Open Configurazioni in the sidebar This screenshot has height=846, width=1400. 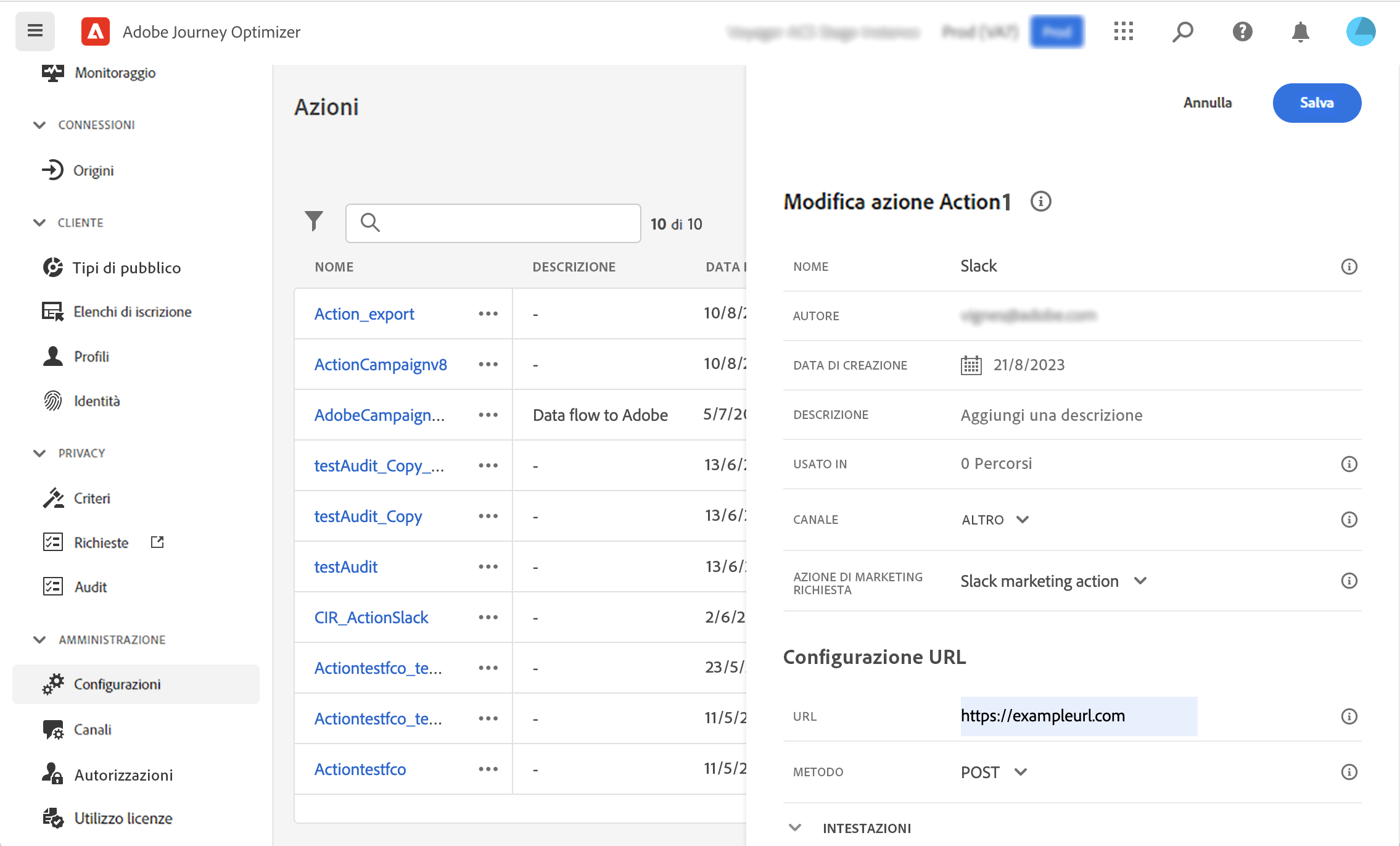pyautogui.click(x=117, y=684)
